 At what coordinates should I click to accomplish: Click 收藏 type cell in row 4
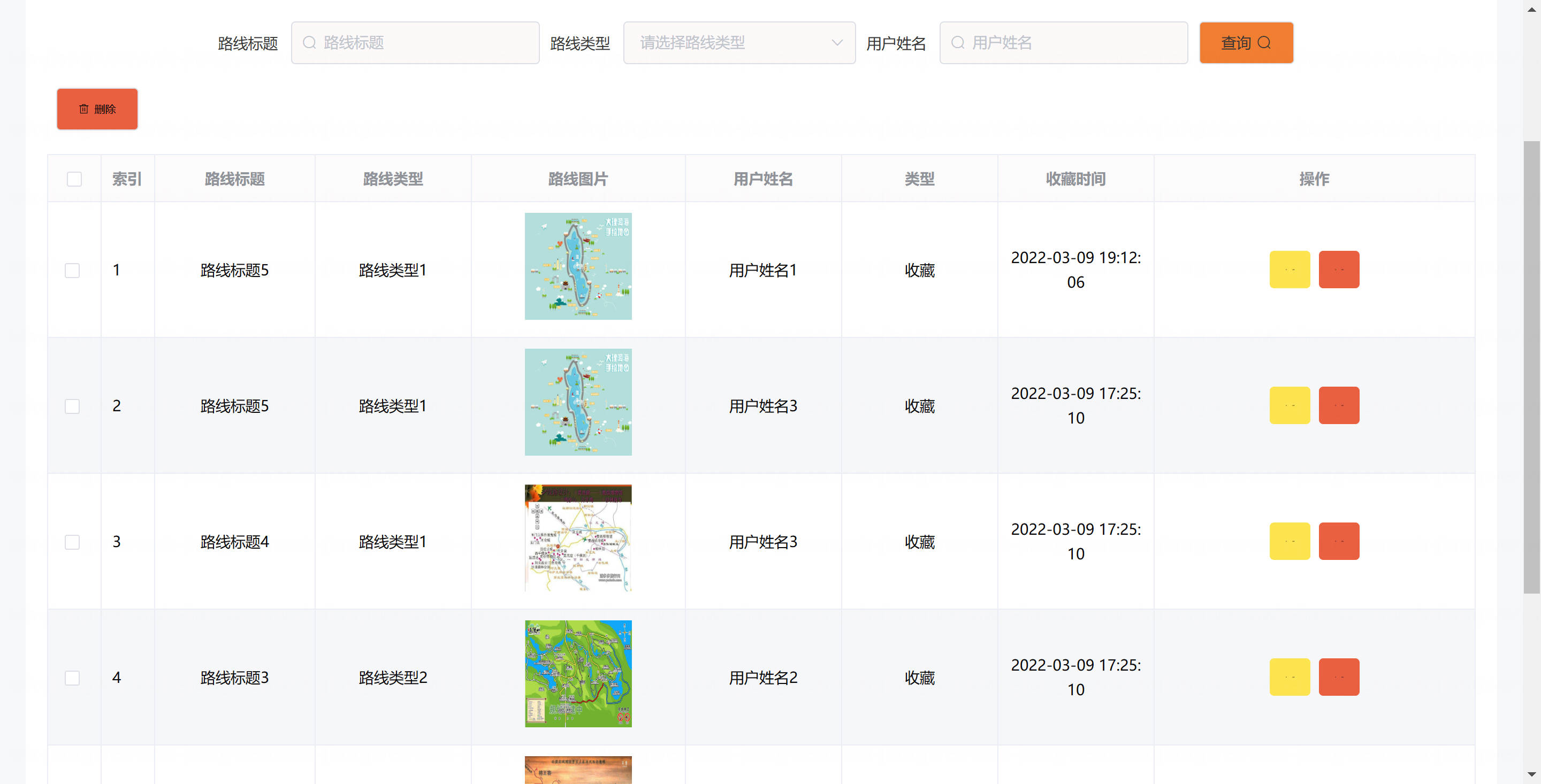[919, 678]
